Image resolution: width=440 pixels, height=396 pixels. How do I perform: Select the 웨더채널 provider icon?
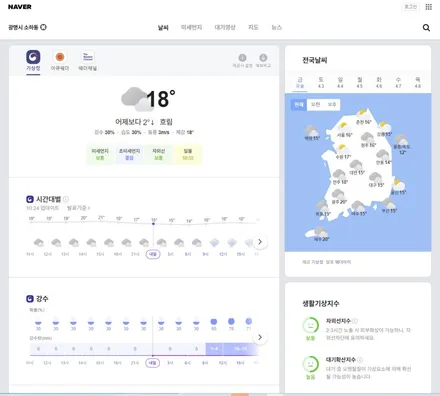pyautogui.click(x=88, y=57)
